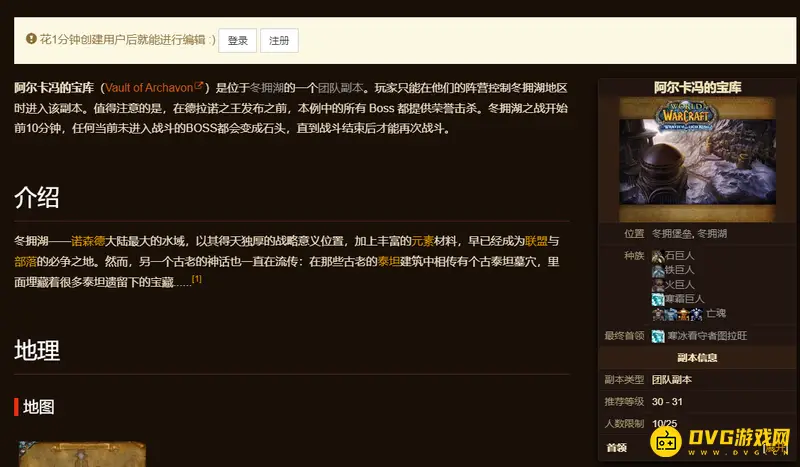The image size is (800, 467).
Task: Click footnote reference [1]
Action: [x=197, y=279]
